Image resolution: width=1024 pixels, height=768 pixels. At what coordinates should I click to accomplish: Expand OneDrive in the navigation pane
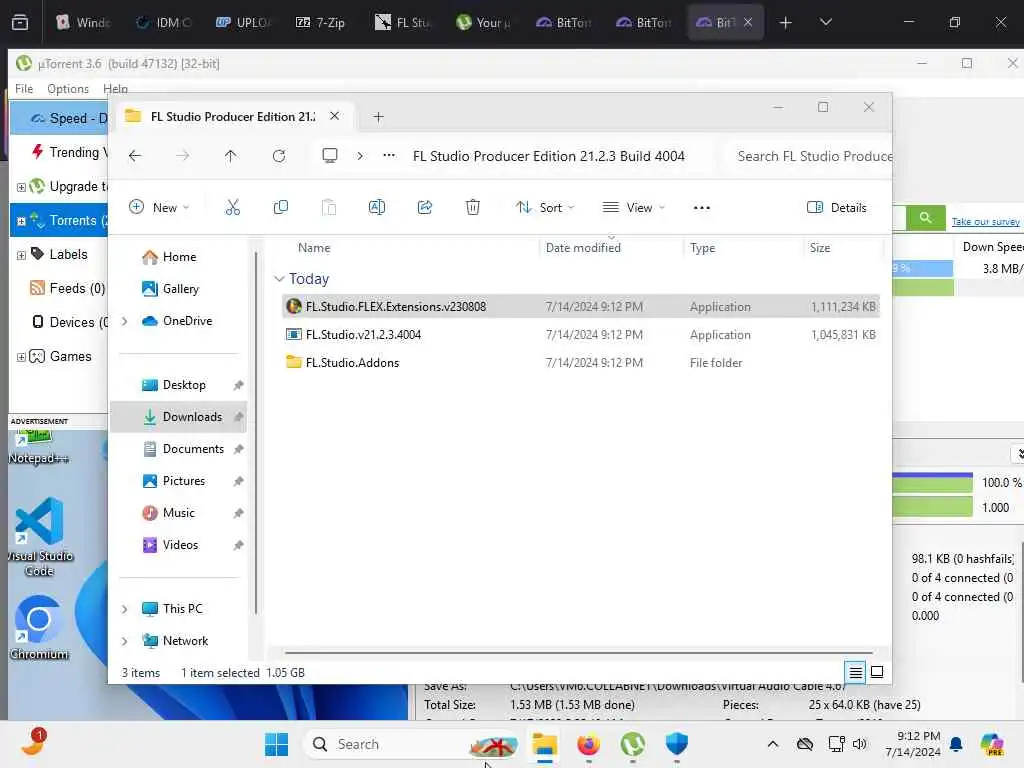pyautogui.click(x=124, y=321)
